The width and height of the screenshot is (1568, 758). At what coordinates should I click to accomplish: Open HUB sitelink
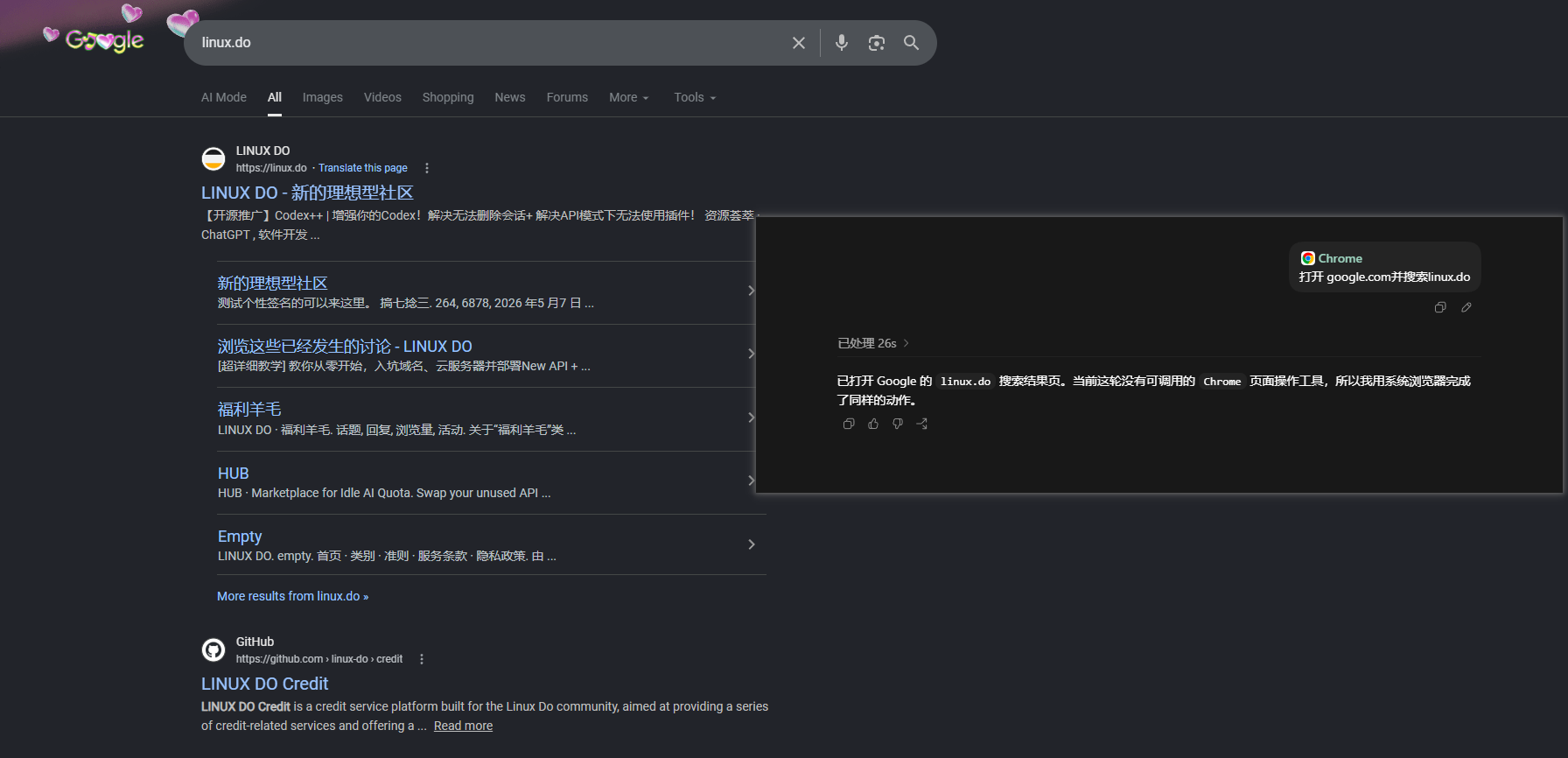234,474
